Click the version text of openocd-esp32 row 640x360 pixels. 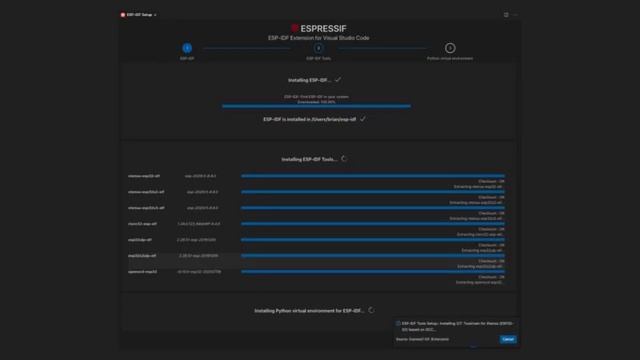coord(199,271)
